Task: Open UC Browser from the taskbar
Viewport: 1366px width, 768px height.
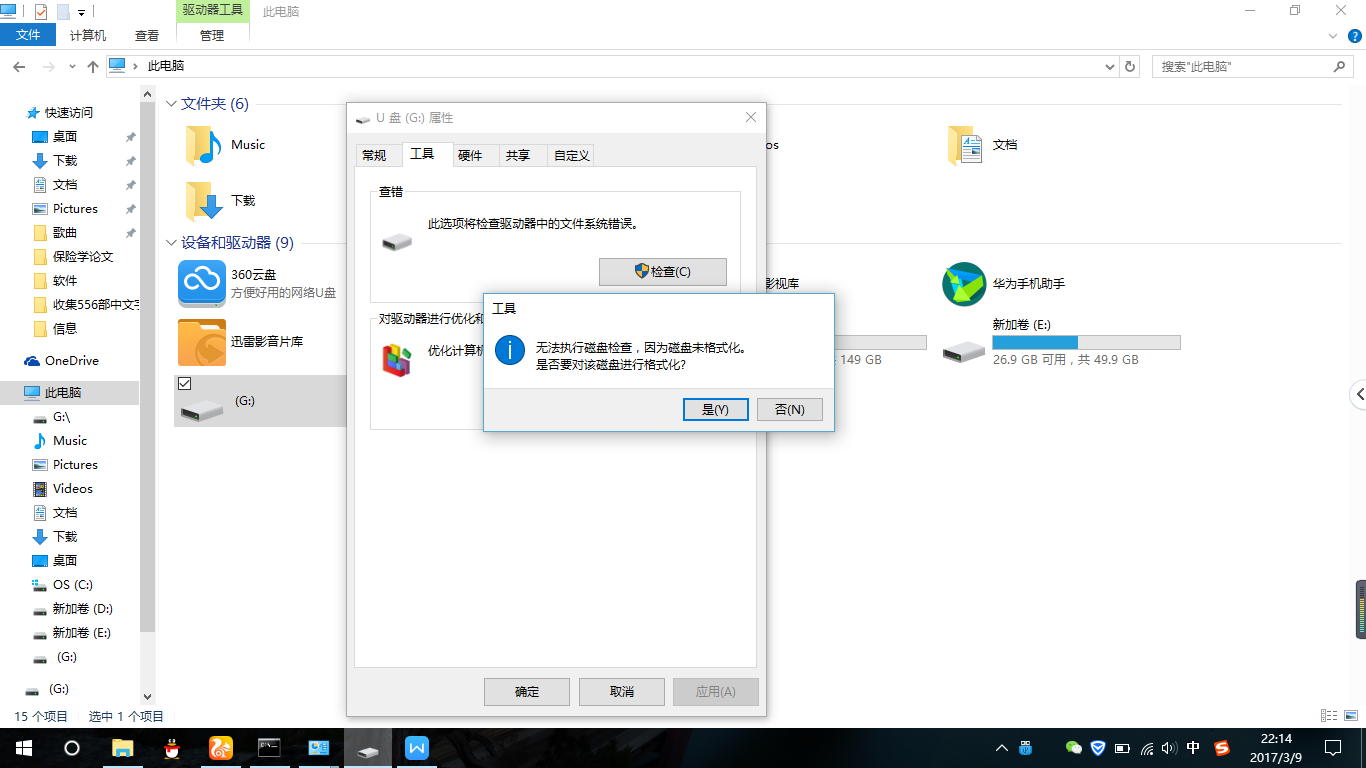Action: click(x=220, y=748)
